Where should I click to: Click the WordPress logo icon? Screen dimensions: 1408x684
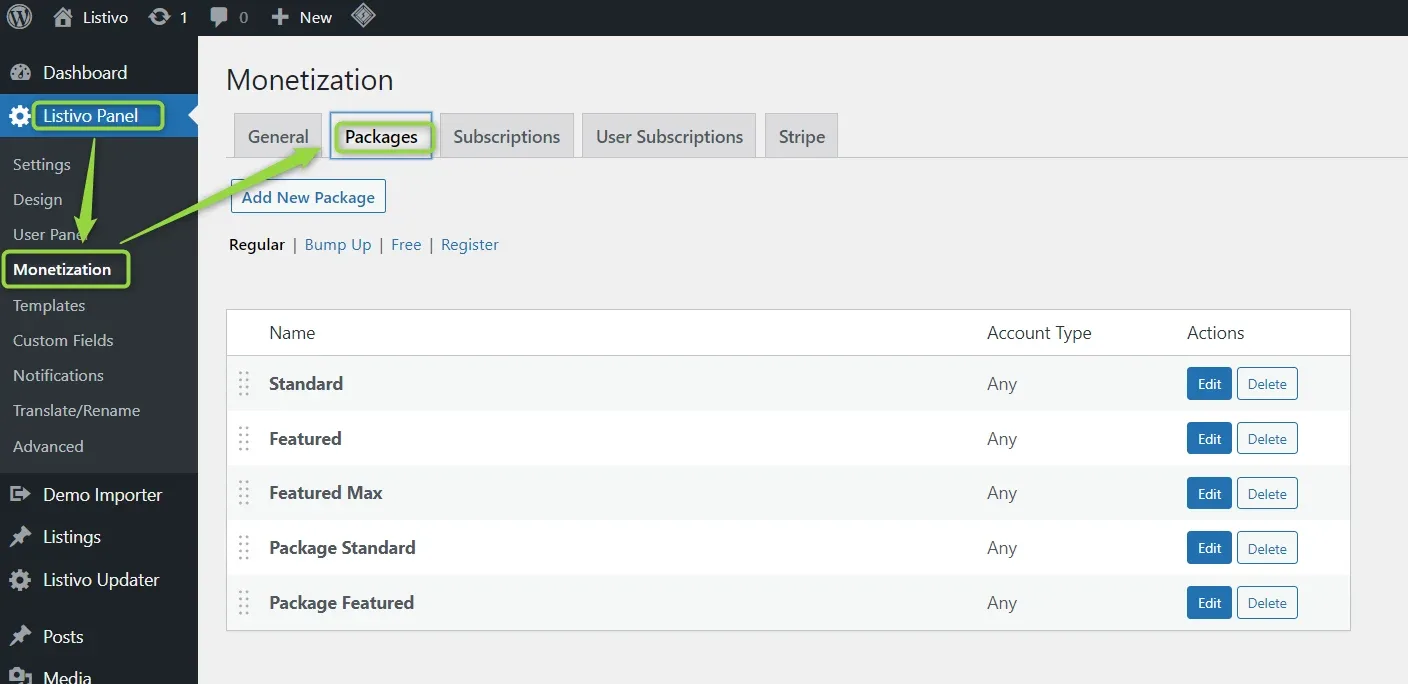pos(19,17)
